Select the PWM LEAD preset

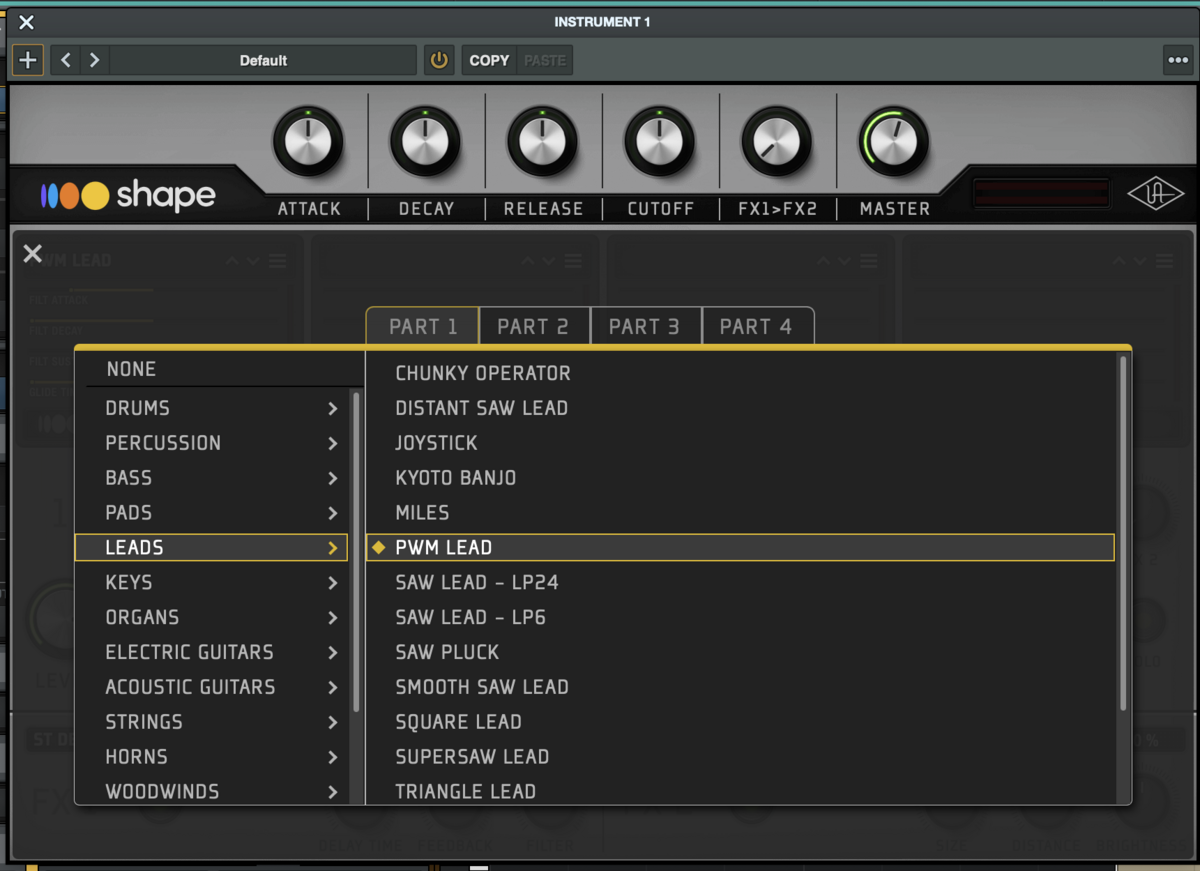click(740, 547)
